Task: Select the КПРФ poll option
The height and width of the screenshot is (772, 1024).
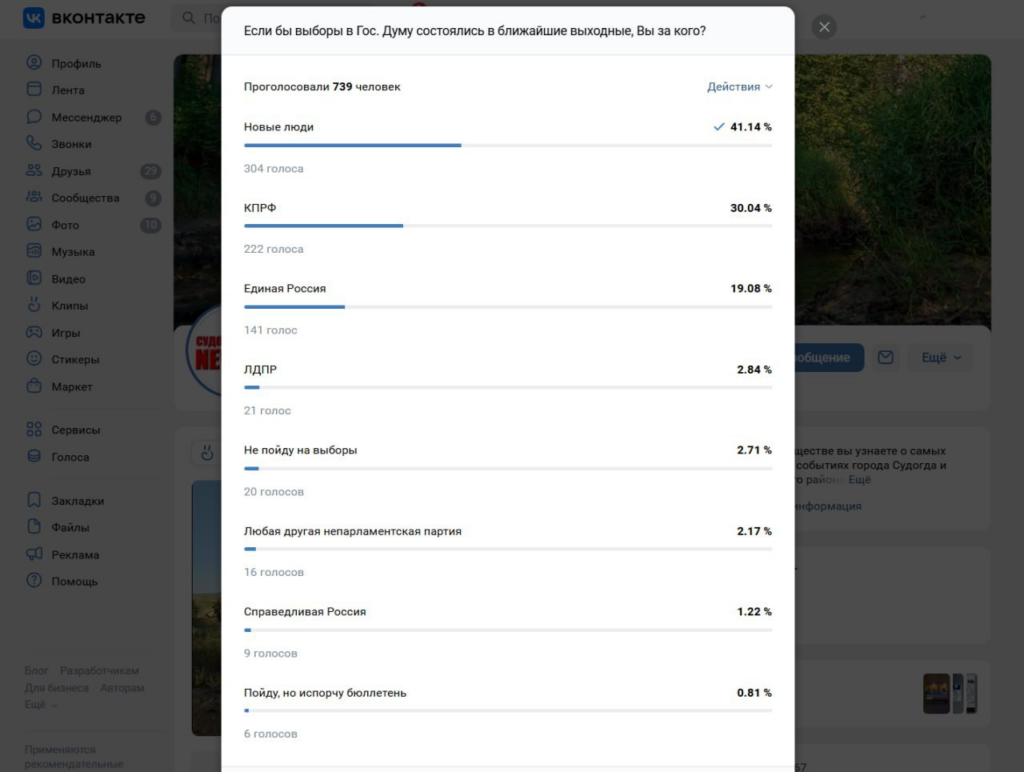Action: (x=507, y=228)
